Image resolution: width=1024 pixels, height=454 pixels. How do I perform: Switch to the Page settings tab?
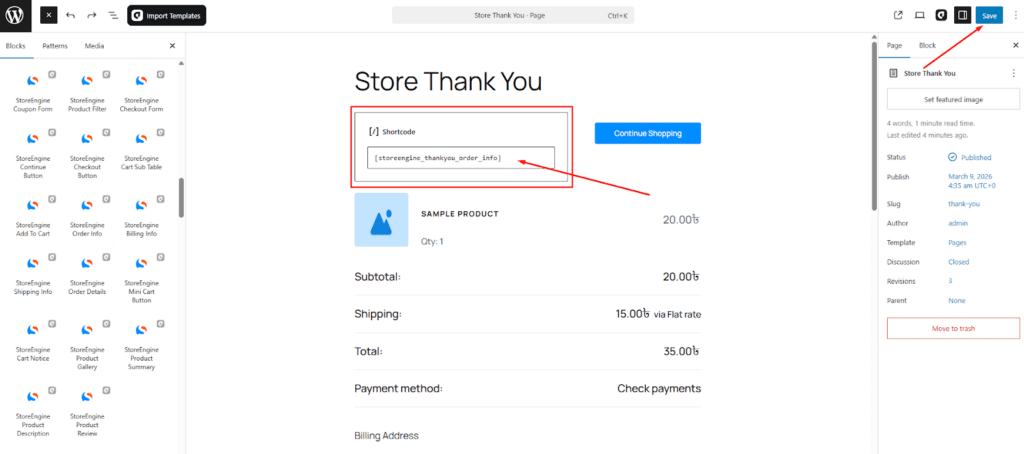coord(894,46)
